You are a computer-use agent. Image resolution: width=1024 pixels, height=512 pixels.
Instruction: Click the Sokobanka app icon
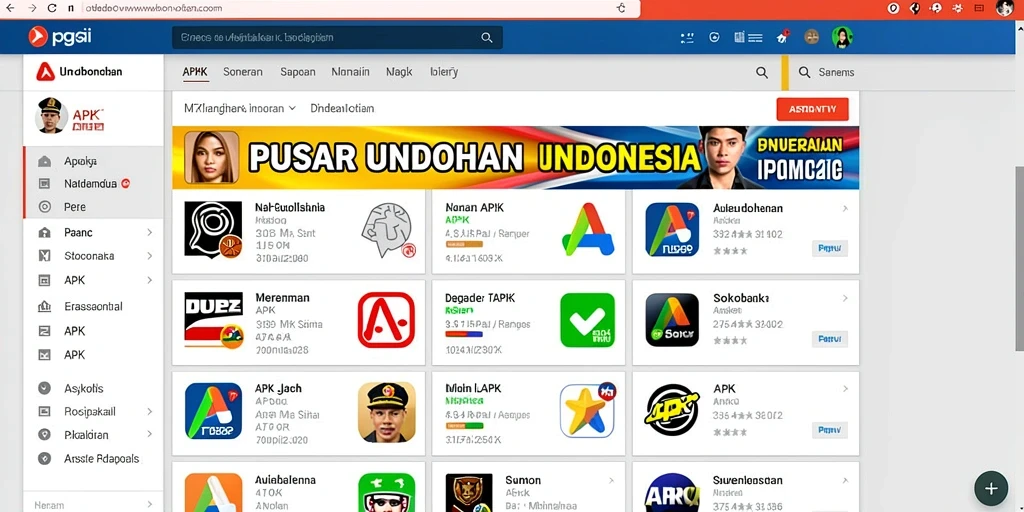tap(672, 320)
